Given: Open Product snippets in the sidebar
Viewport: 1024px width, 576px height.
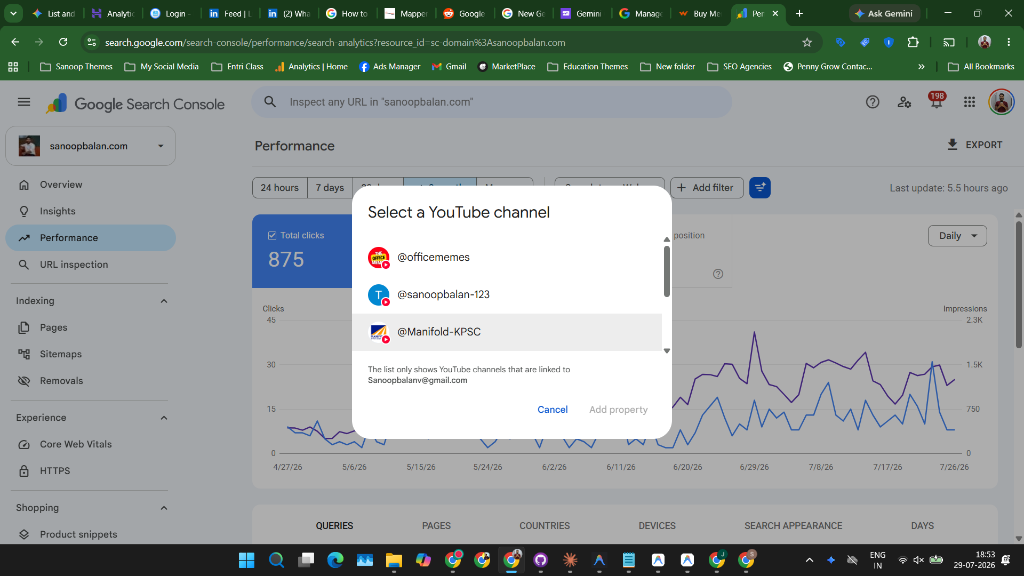Looking at the screenshot, I should 90,534.
